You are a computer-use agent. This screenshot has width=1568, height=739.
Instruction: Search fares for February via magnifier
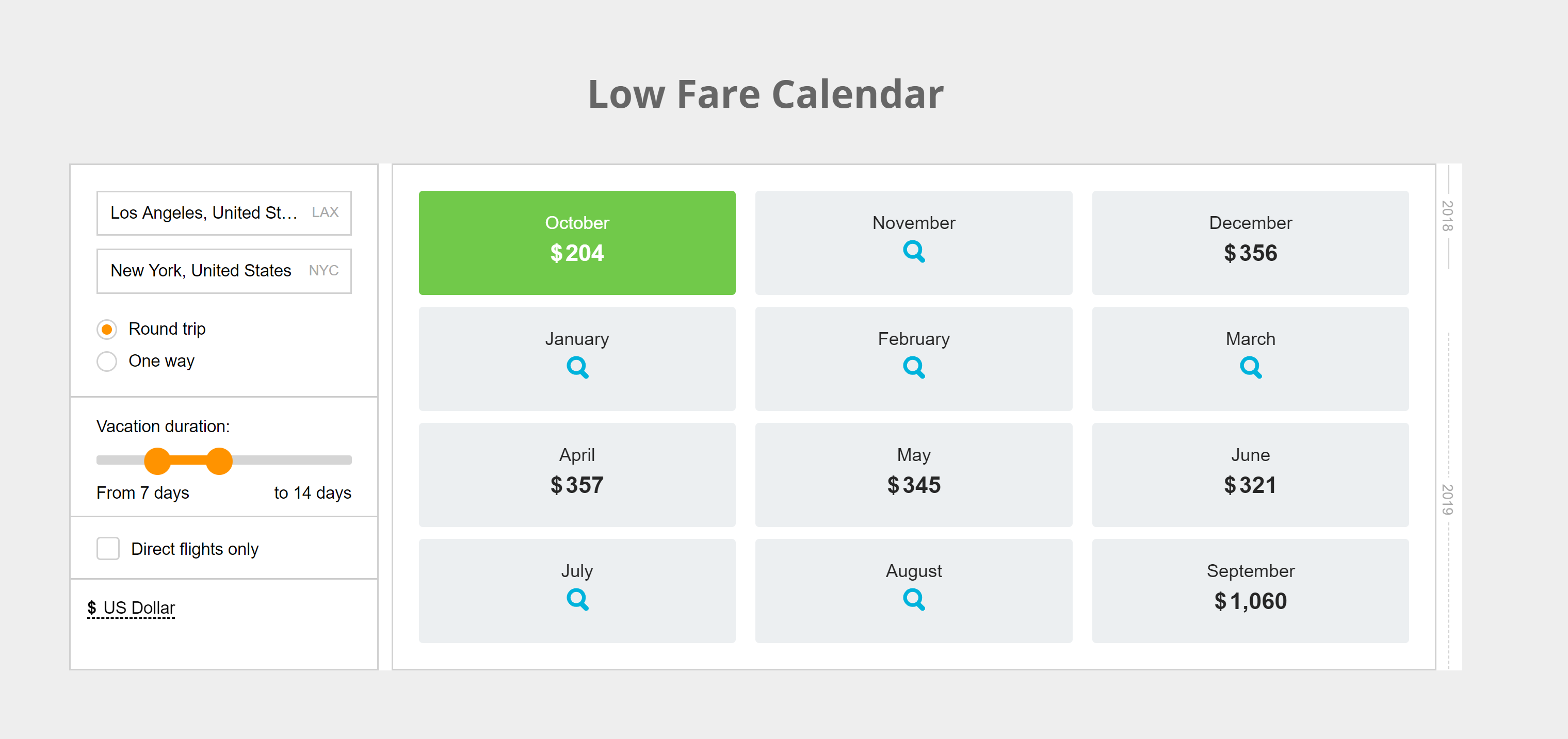point(913,367)
